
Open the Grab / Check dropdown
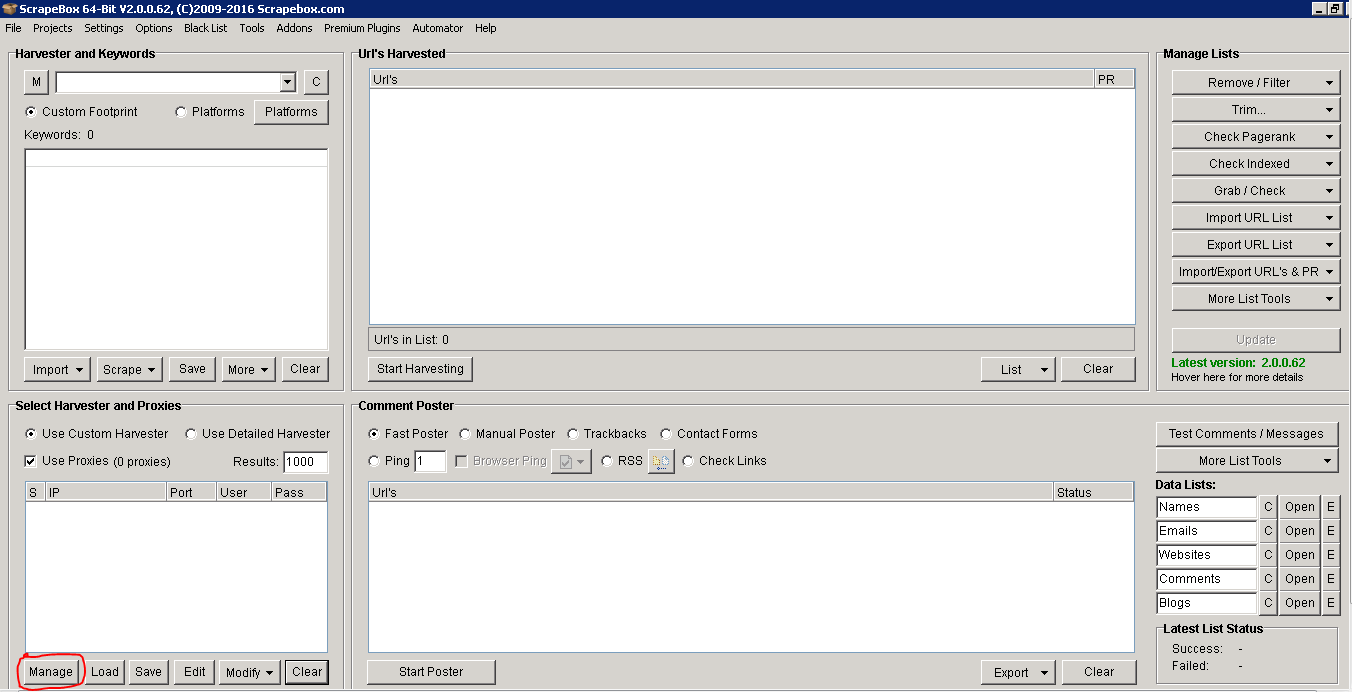1256,190
